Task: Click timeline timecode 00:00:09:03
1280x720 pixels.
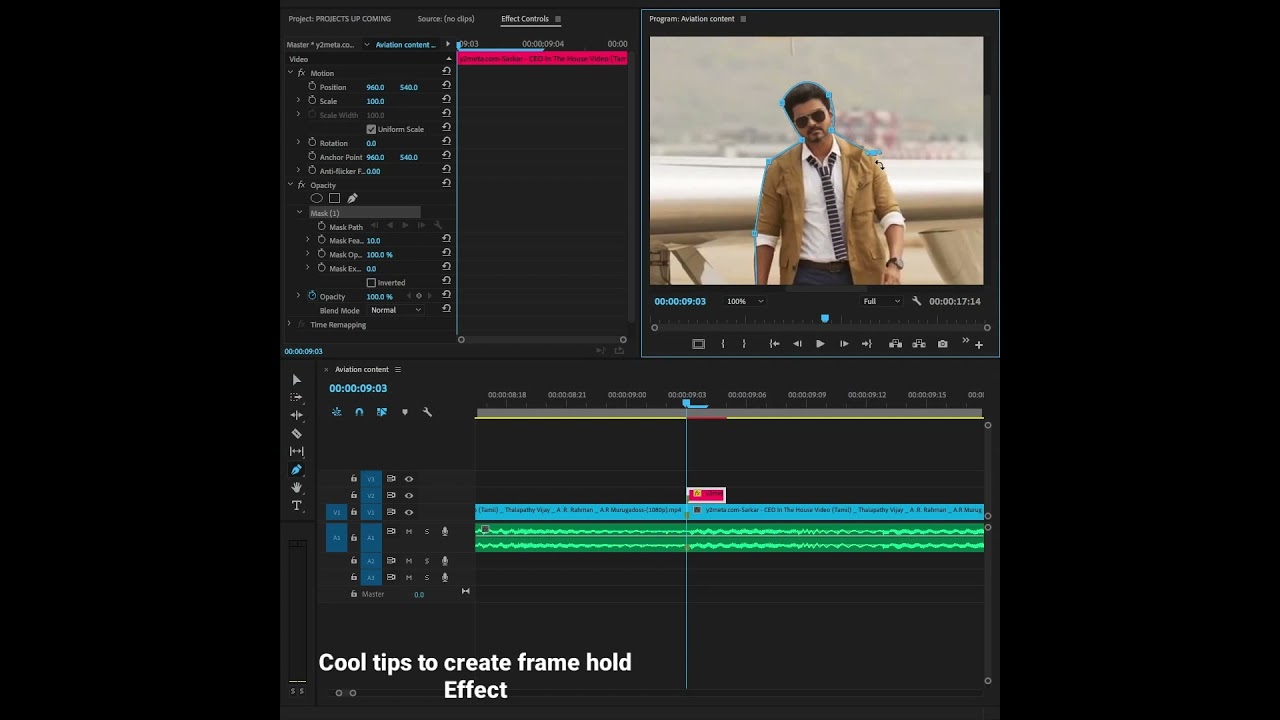Action: pos(358,388)
